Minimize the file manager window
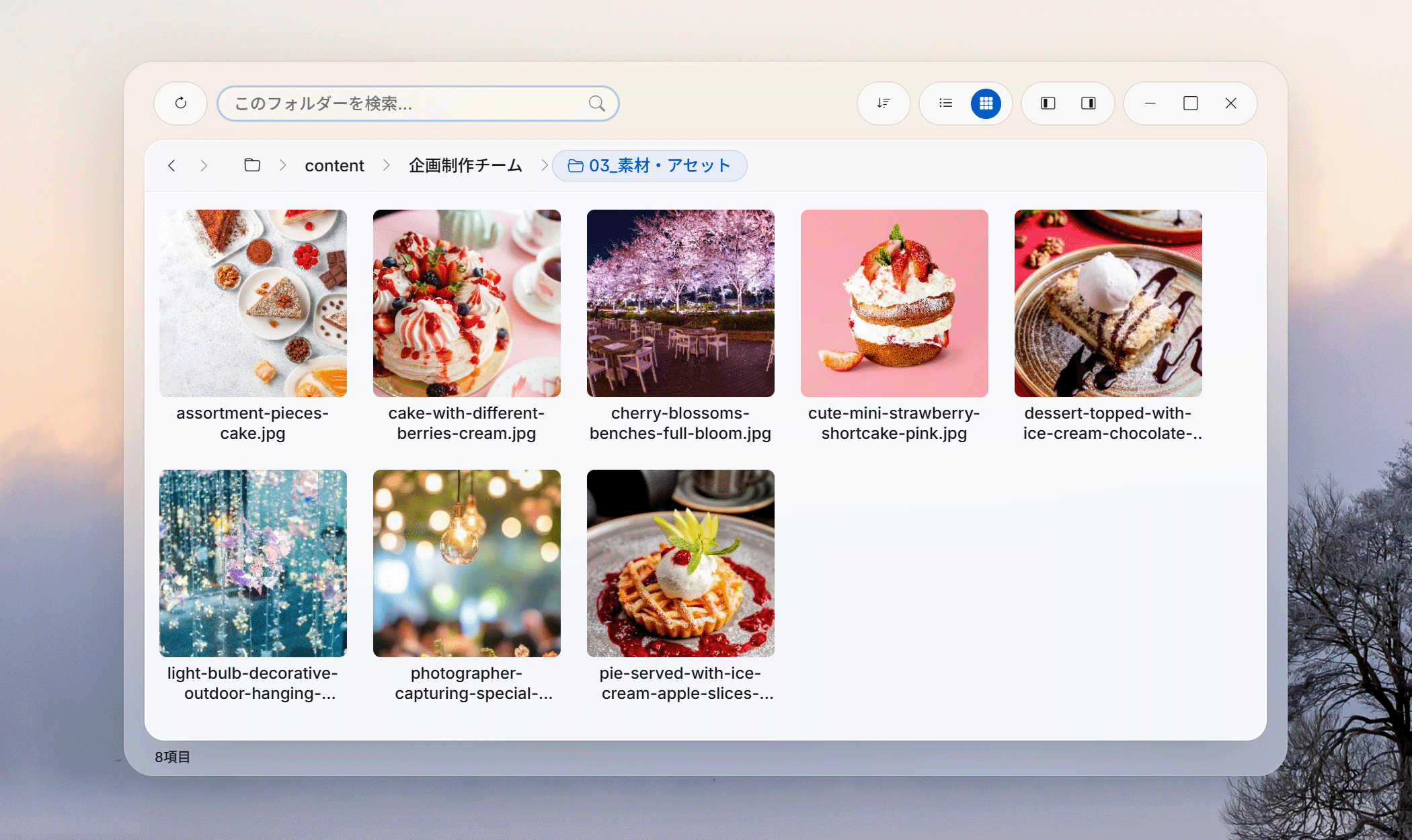Screen dimensions: 1412x840 coord(1150,103)
